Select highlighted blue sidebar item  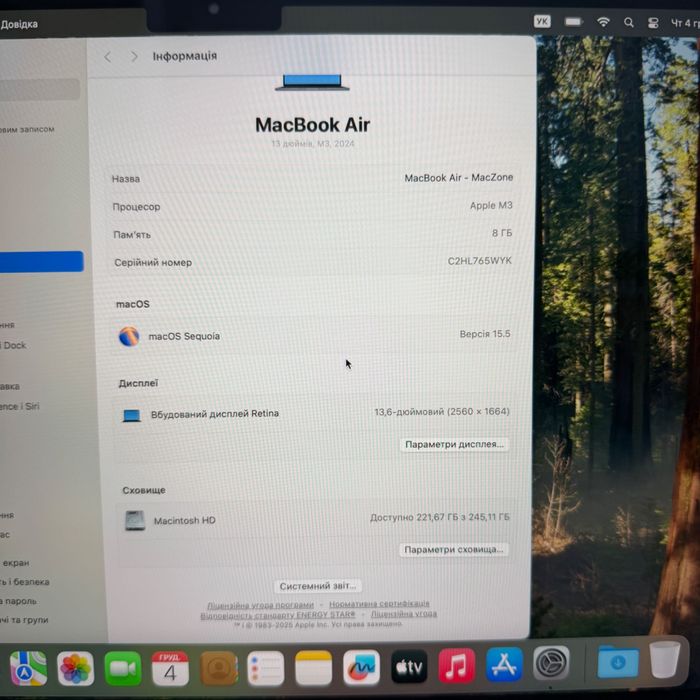[x=42, y=261]
